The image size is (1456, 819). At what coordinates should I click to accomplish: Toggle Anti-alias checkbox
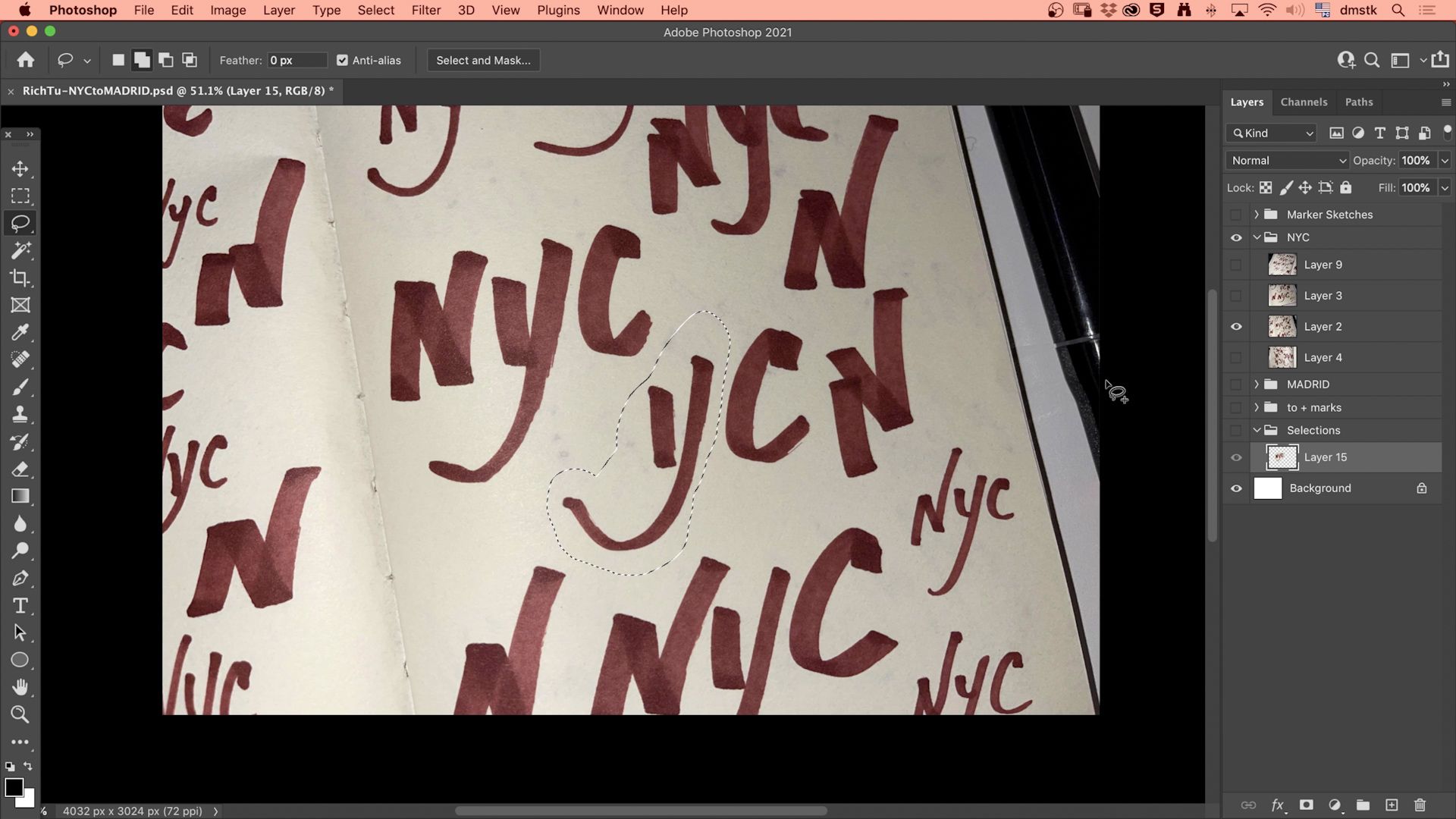(x=343, y=60)
